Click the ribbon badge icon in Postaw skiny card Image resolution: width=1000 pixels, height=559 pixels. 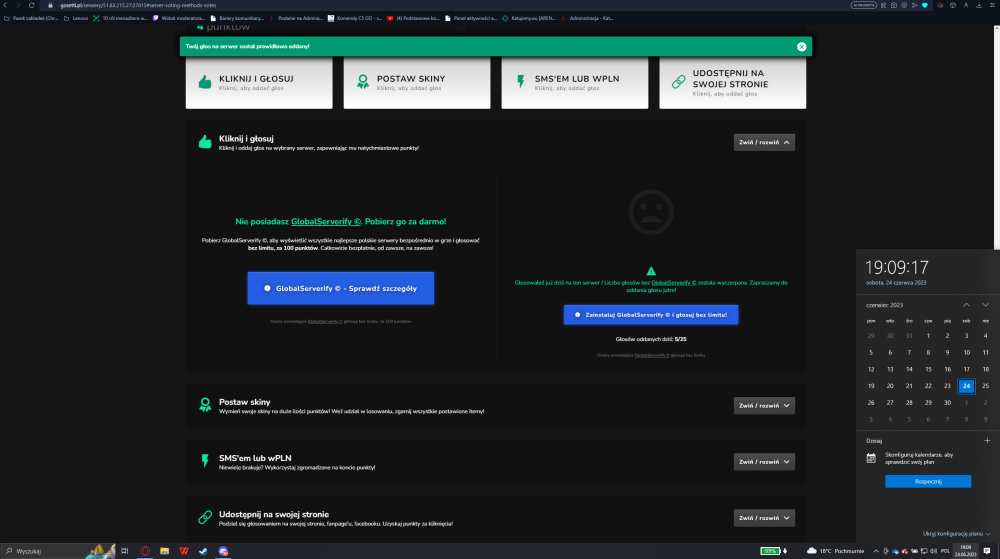tap(363, 82)
